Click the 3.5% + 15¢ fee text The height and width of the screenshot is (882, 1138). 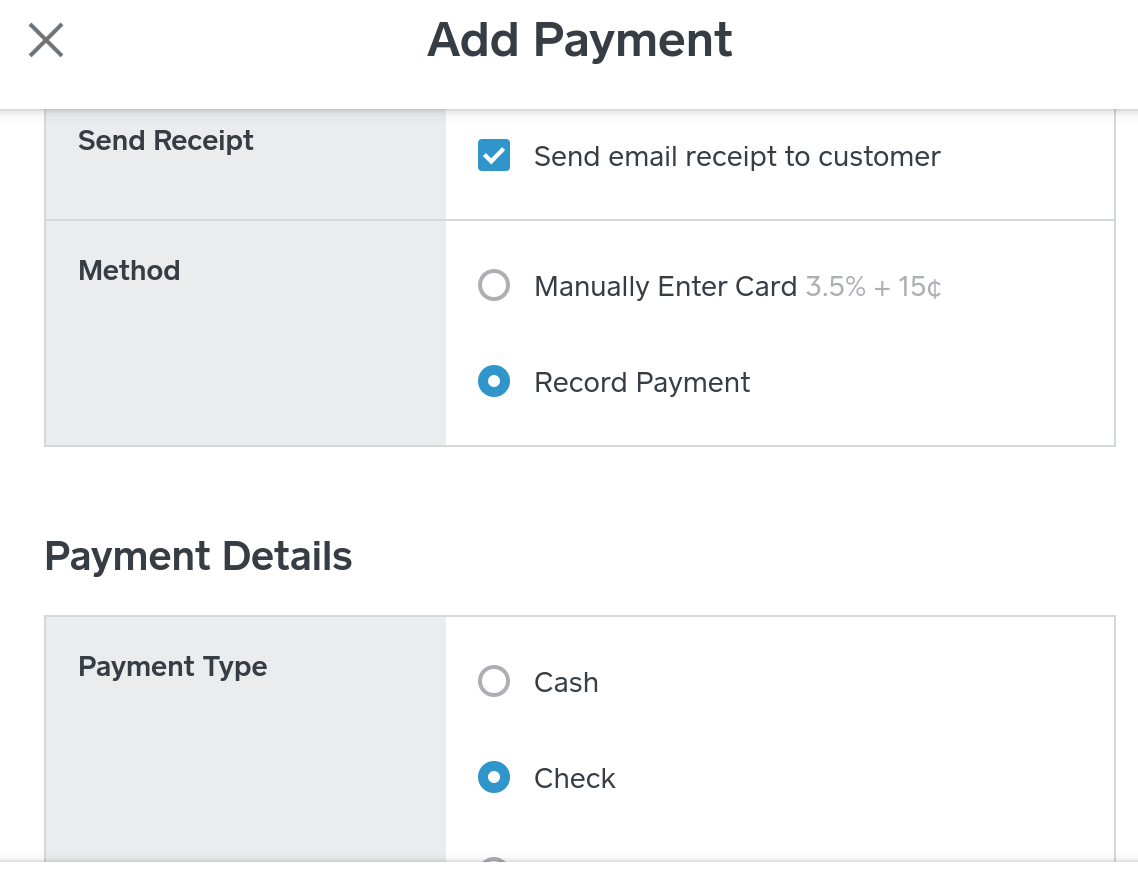pyautogui.click(x=873, y=287)
